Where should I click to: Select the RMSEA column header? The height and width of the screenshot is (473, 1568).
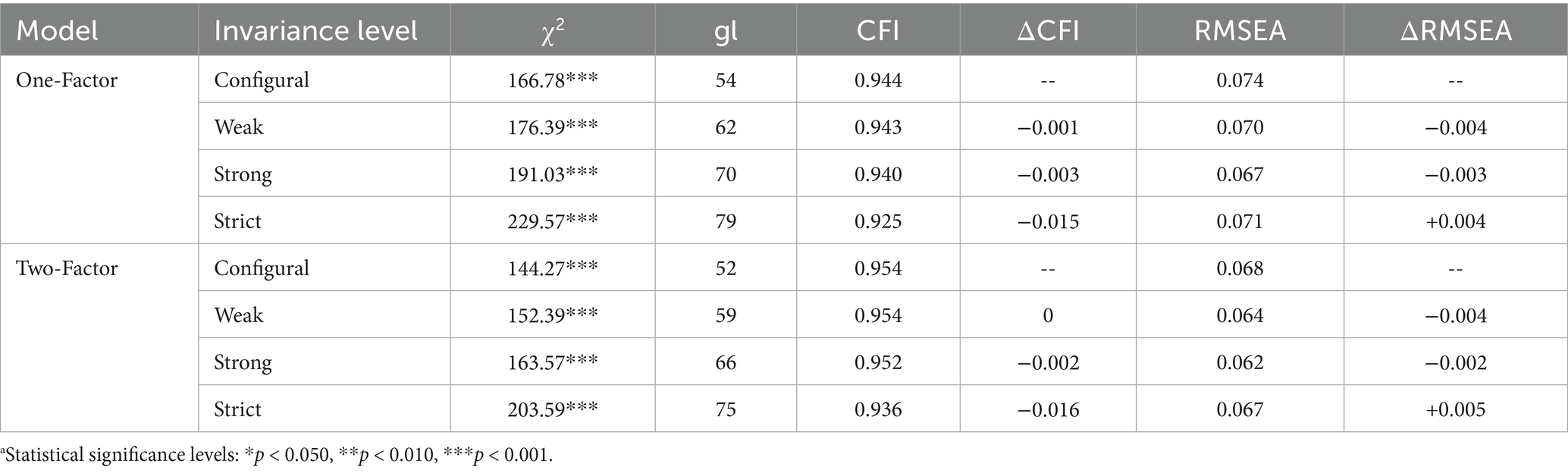1240,31
